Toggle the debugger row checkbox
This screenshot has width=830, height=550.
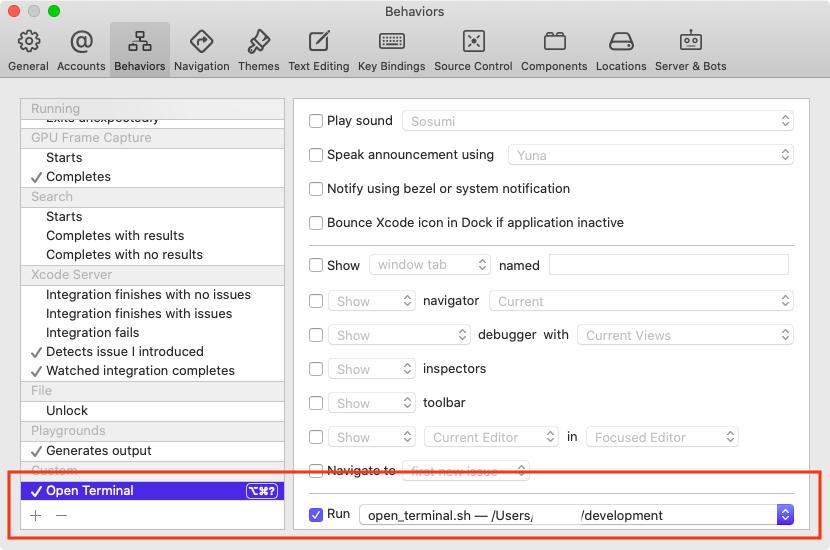[316, 335]
